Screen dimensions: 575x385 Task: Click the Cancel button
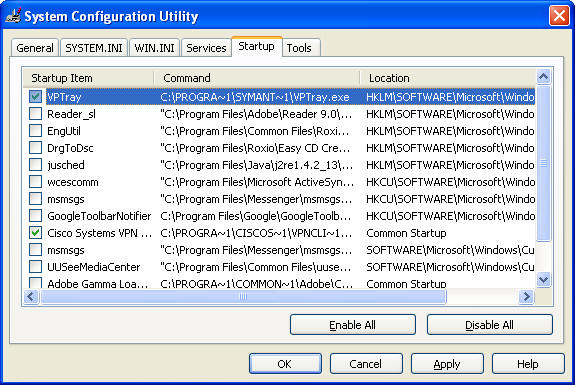[366, 364]
